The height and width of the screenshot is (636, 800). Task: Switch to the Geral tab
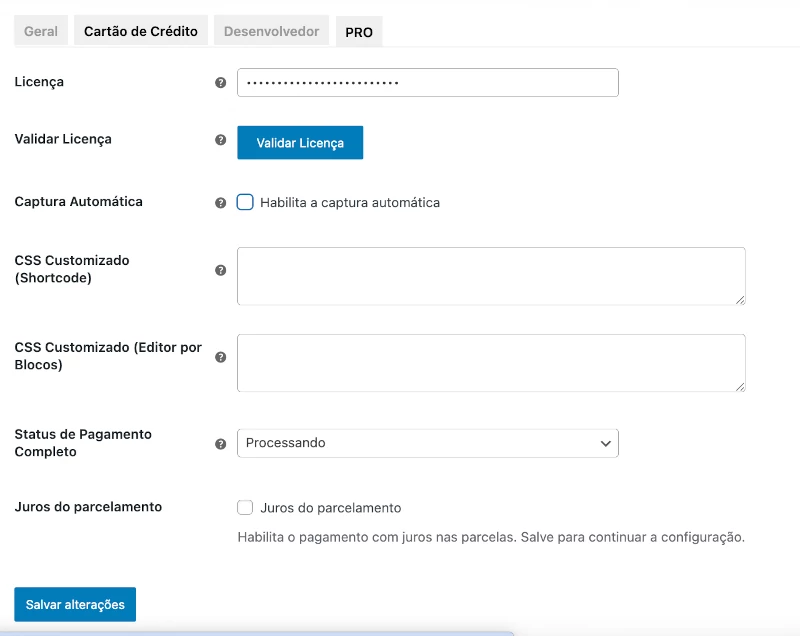coord(41,31)
